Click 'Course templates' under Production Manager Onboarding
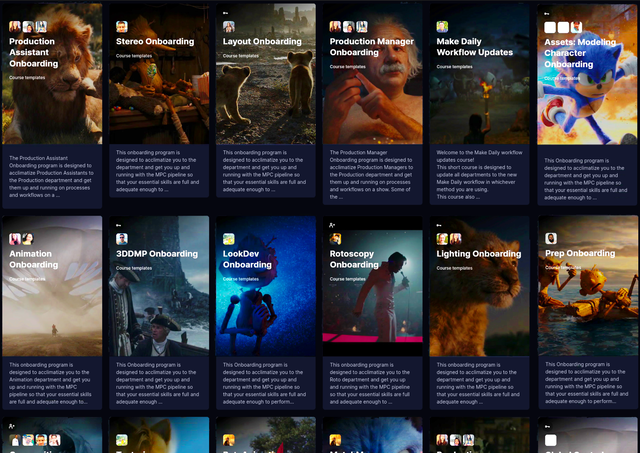This screenshot has height=453, width=640. (348, 67)
